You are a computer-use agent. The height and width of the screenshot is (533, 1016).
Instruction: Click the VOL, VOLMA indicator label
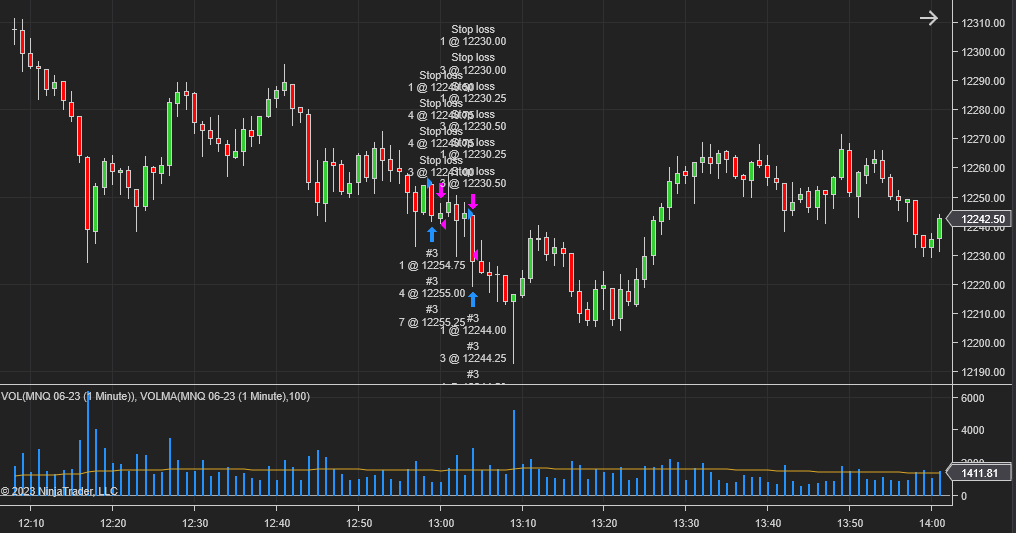[156, 396]
